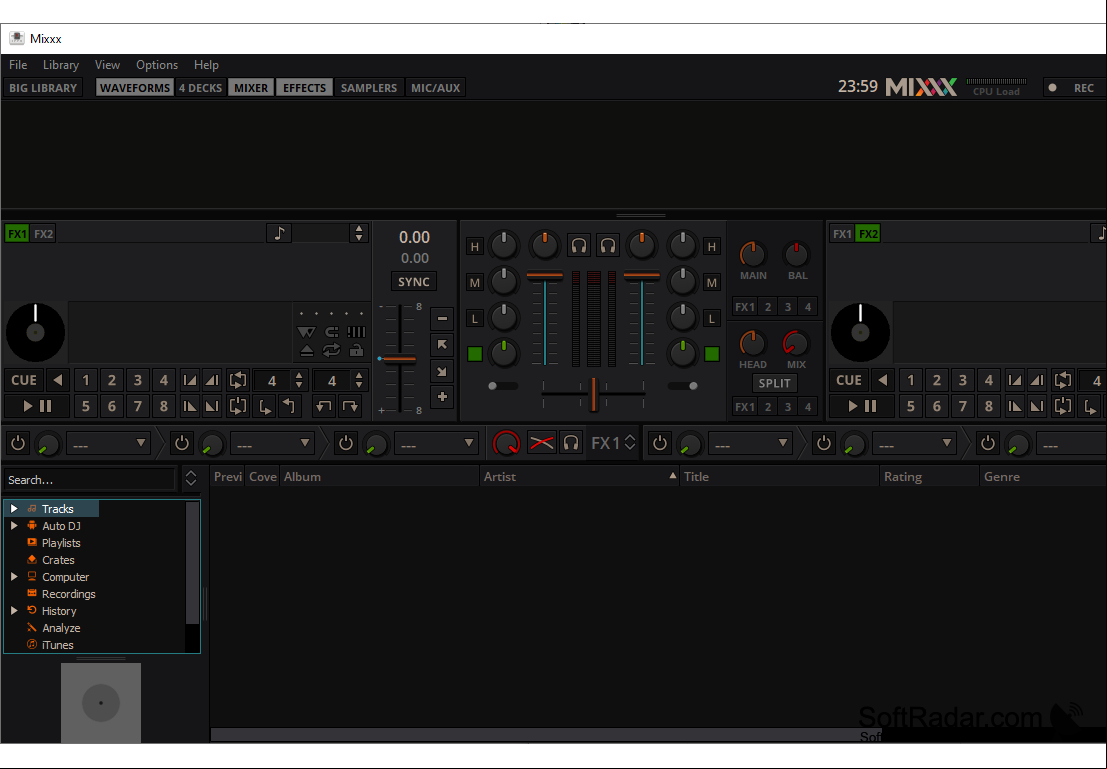
Task: Click the beatjump forward arrow on left deck
Action: (x=350, y=406)
